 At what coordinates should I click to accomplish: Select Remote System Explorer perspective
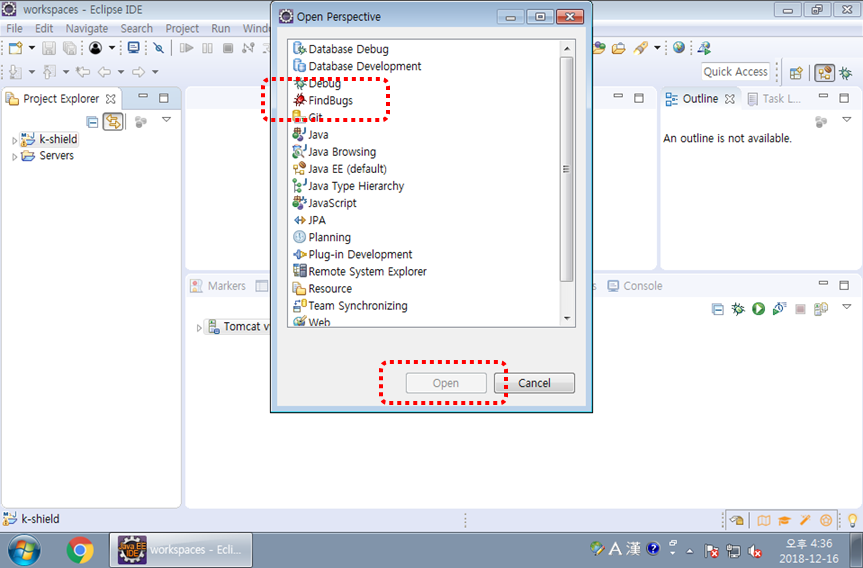click(360, 271)
